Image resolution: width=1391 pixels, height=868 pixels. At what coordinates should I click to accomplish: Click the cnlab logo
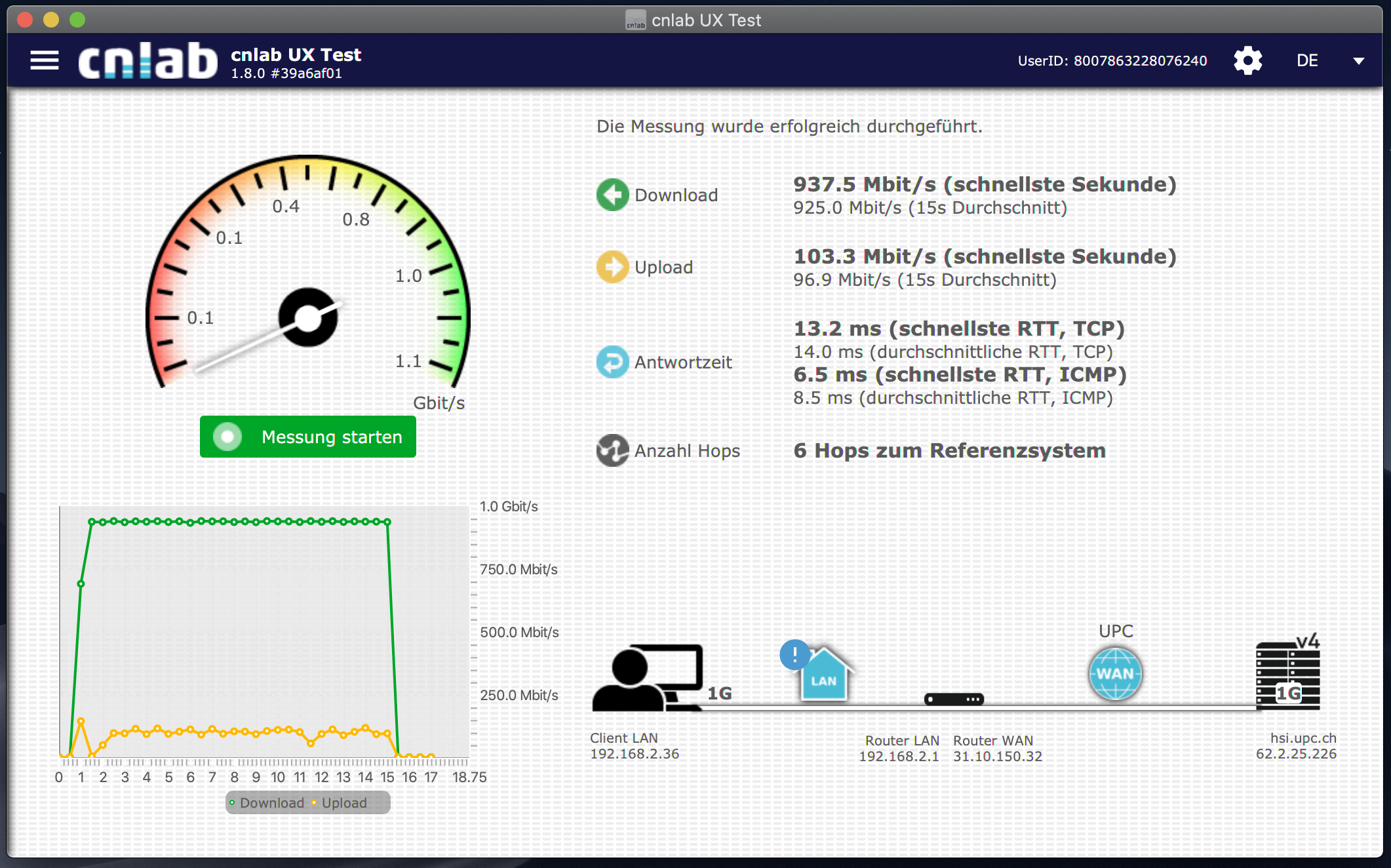tap(148, 60)
